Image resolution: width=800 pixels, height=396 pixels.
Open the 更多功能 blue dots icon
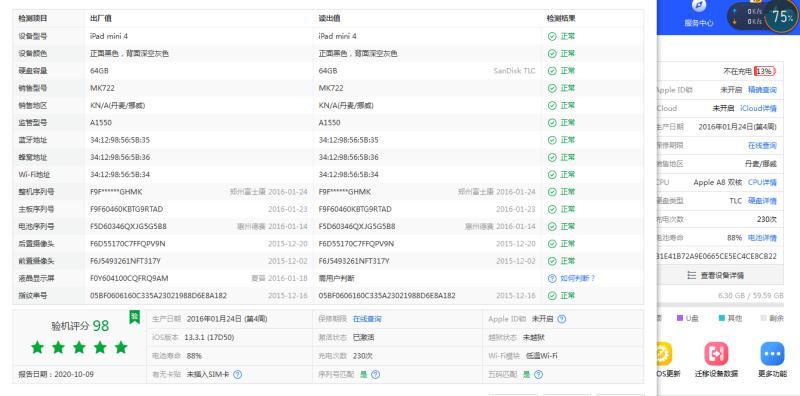772,353
